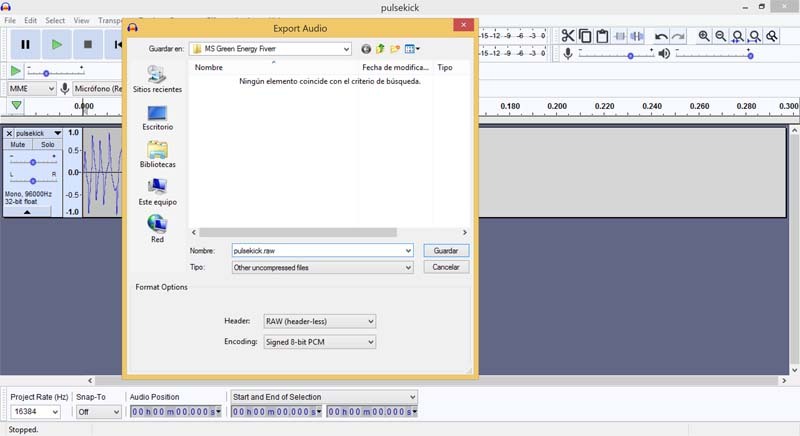The height and width of the screenshot is (436, 800).
Task: Open the Select menu
Action: pos(55,20)
